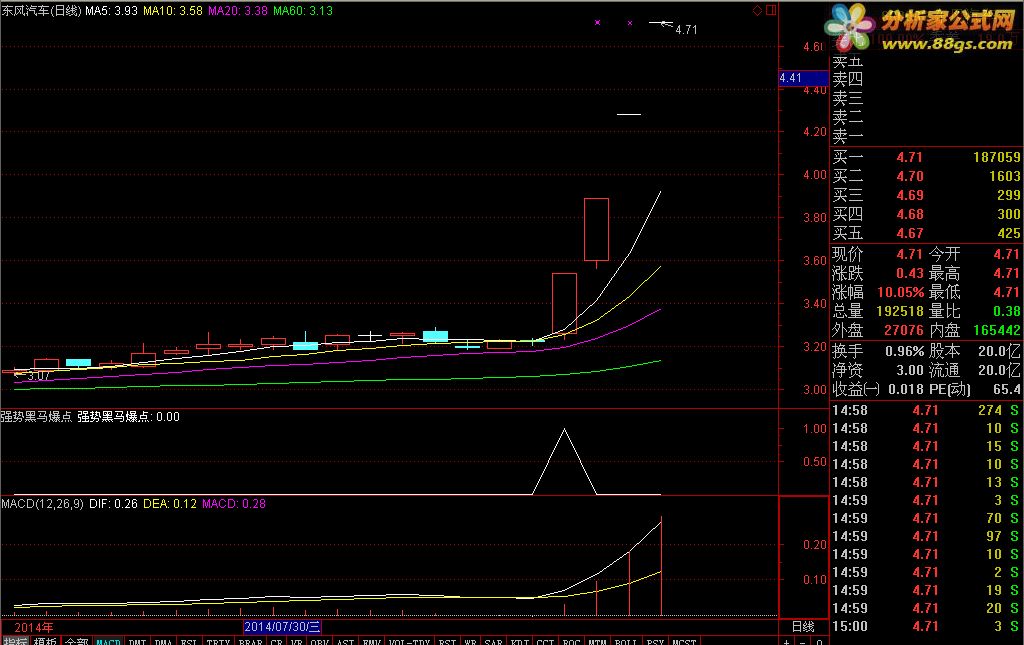Click the 15:00 tick row
The image size is (1024, 645).
(925, 626)
